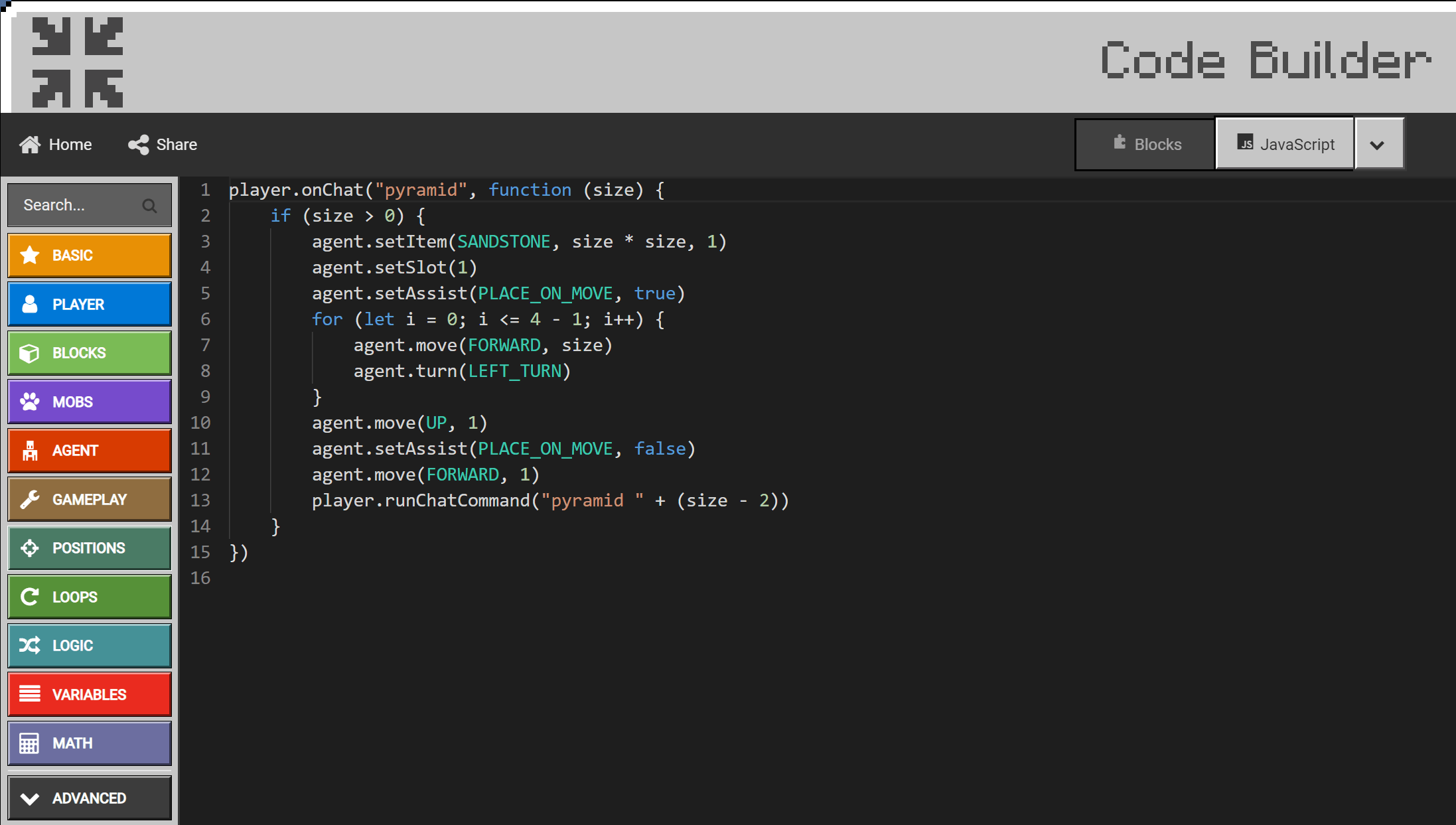
Task: Switch editor to JavaScript view
Action: point(1285,145)
